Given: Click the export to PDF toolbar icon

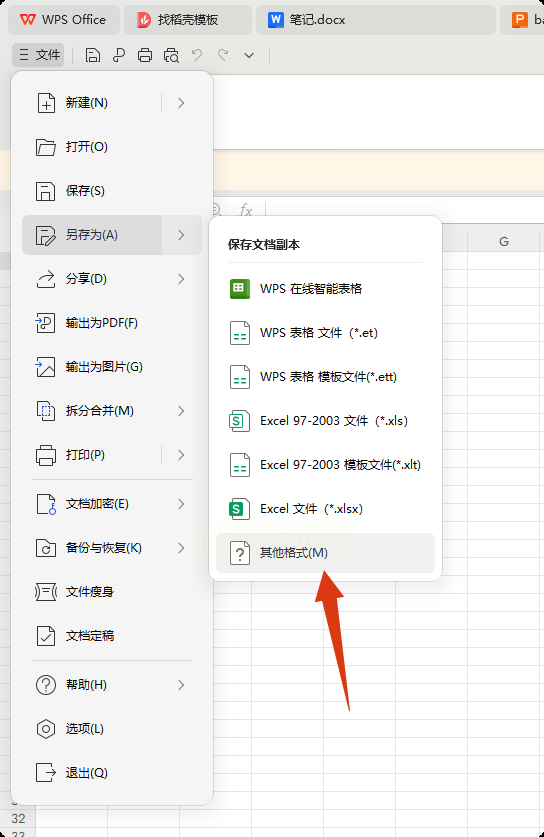Looking at the screenshot, I should [119, 55].
